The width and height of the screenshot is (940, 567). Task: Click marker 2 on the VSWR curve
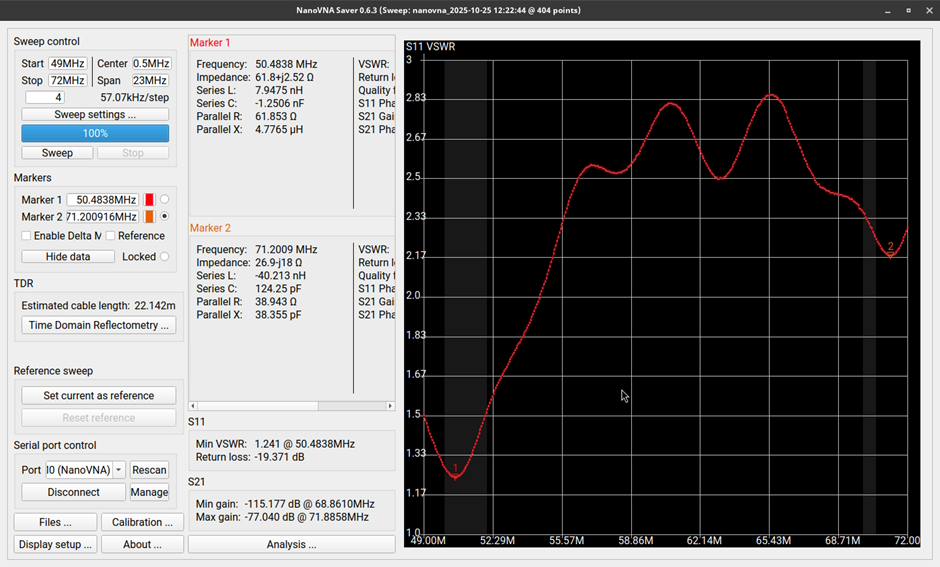click(890, 256)
